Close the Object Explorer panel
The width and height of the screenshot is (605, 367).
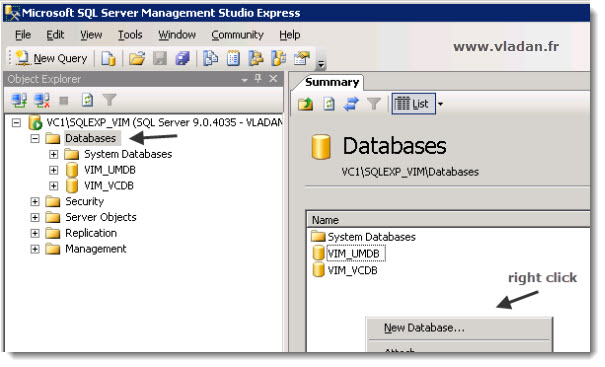(273, 79)
